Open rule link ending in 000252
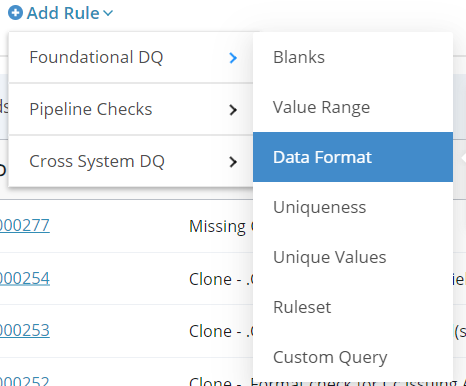The image size is (466, 386). point(25,381)
